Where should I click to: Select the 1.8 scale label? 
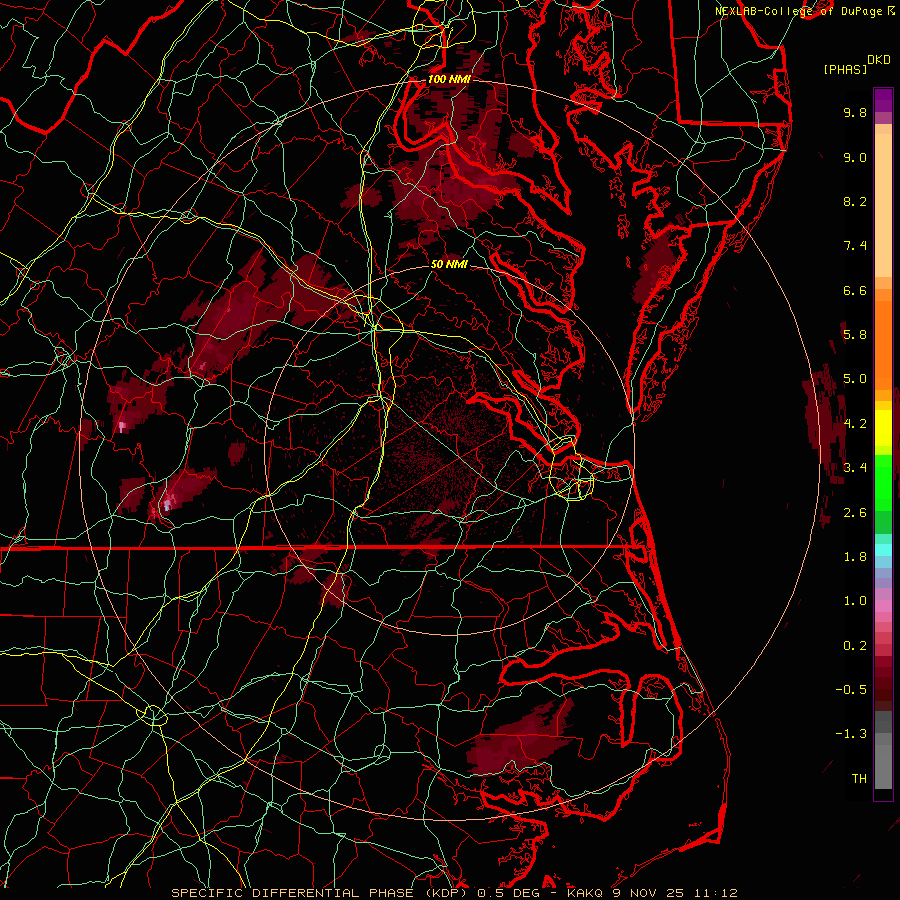(855, 556)
